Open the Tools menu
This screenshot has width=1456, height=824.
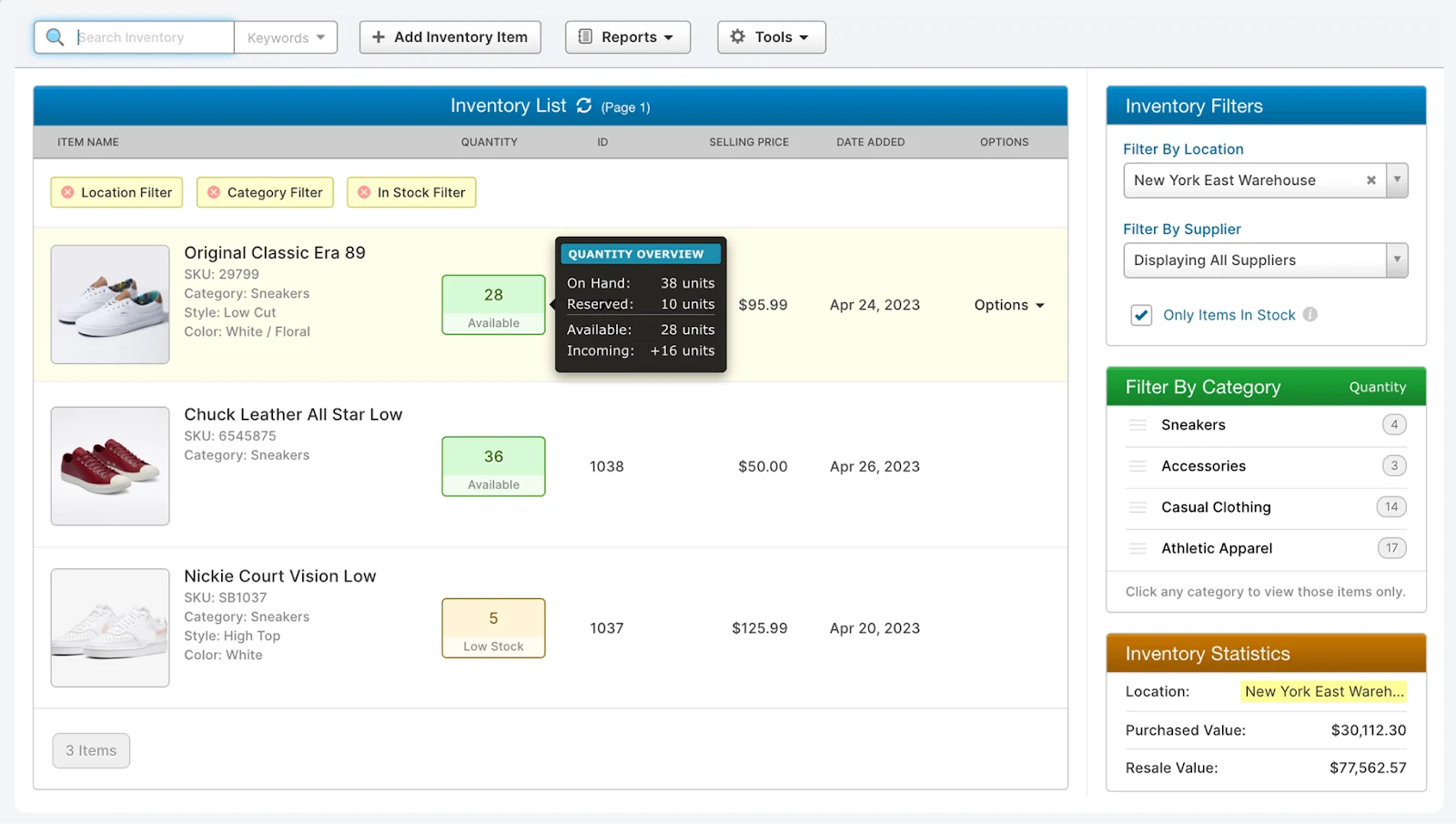(x=772, y=37)
